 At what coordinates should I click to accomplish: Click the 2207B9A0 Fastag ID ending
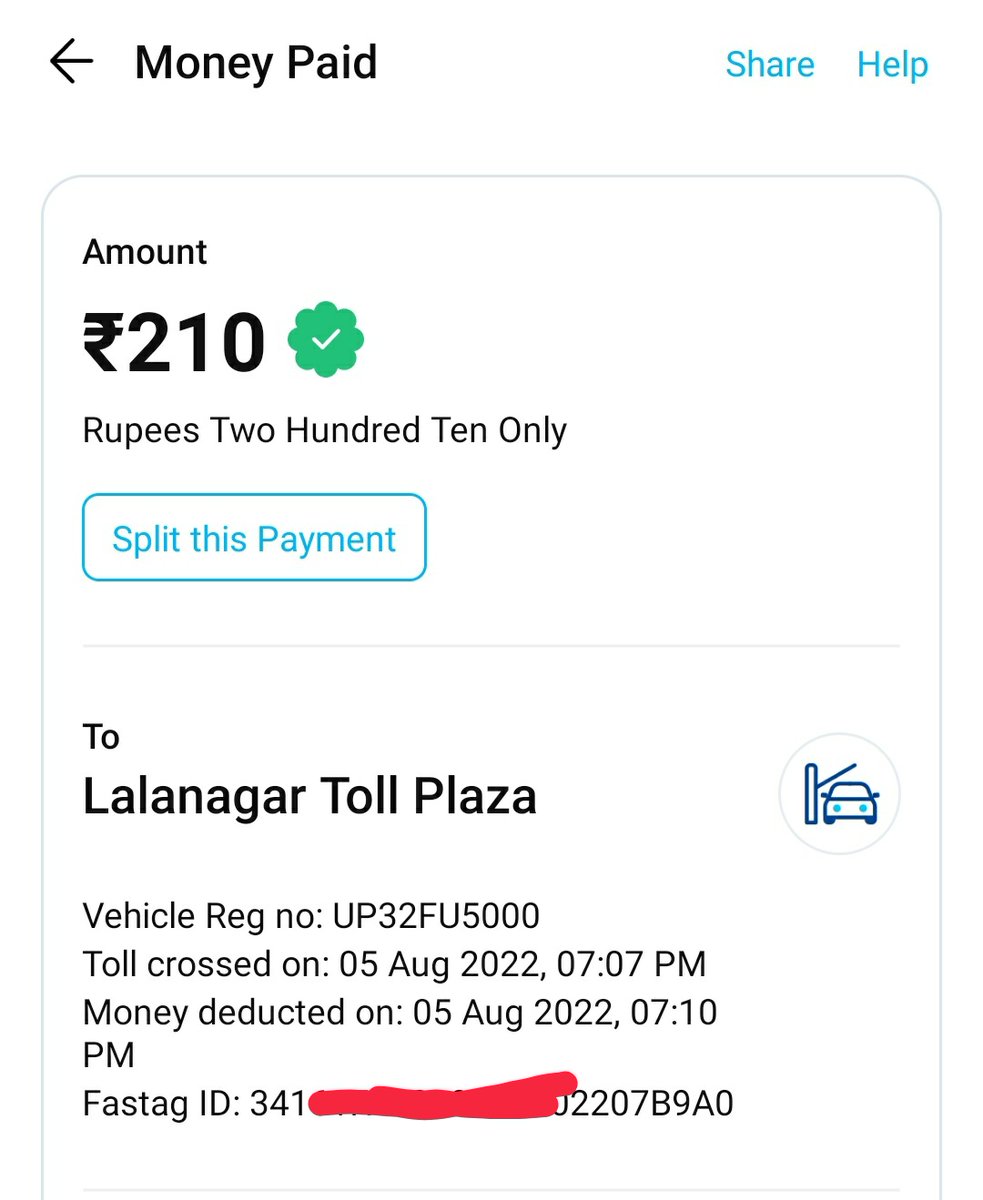(x=653, y=1104)
